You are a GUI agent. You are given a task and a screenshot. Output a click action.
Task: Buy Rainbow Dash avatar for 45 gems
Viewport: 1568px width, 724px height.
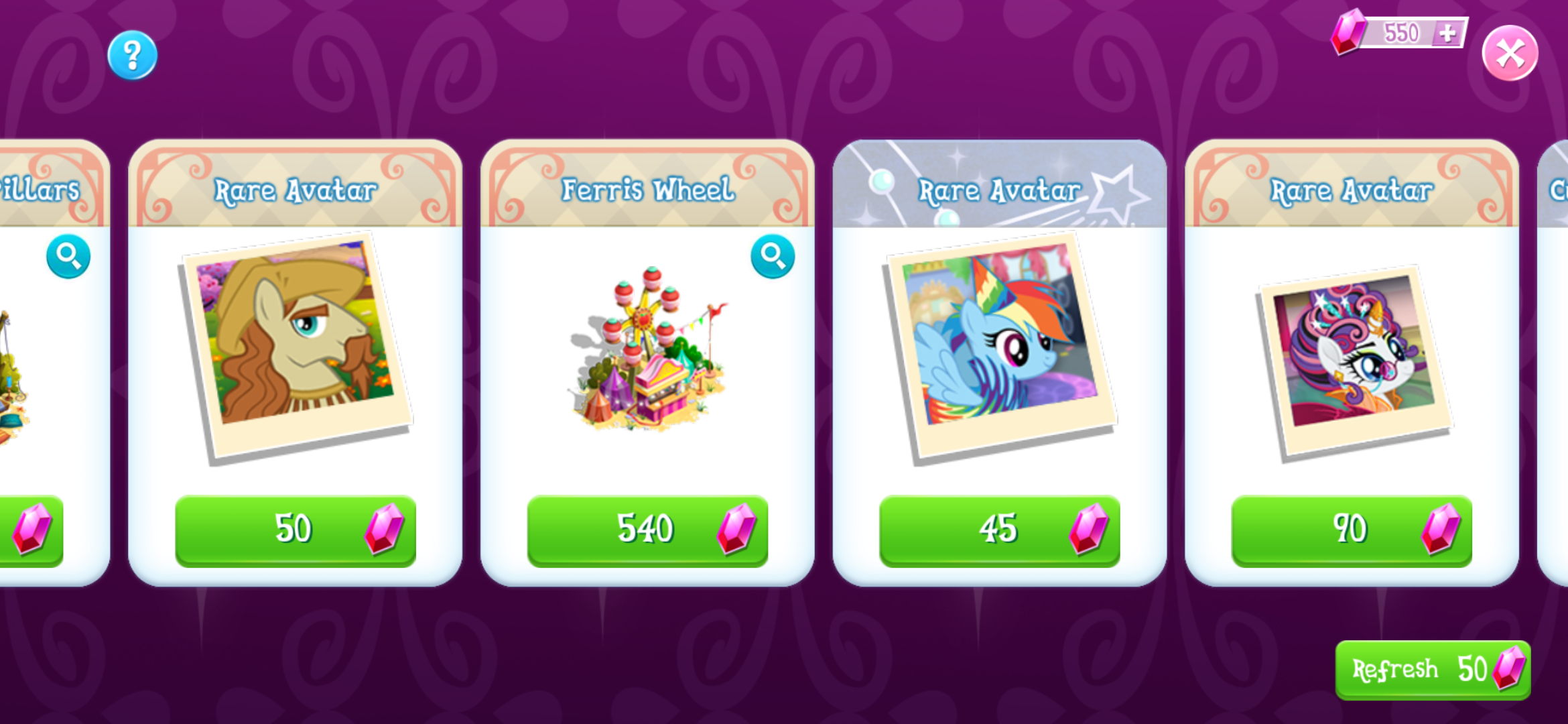pyautogui.click(x=999, y=530)
